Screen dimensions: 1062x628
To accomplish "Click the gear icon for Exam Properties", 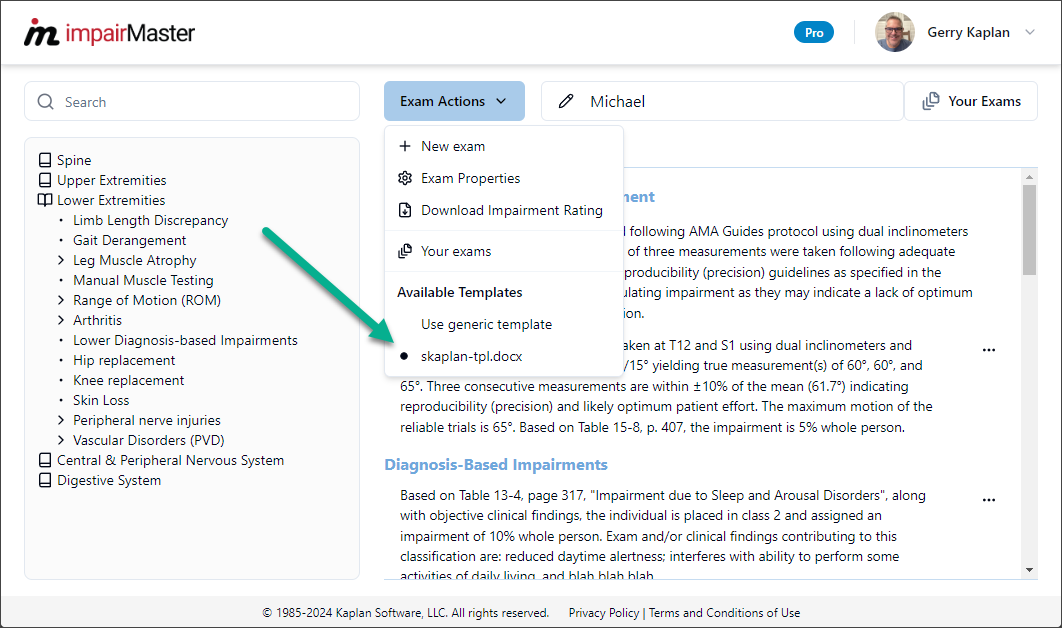I will pos(405,178).
